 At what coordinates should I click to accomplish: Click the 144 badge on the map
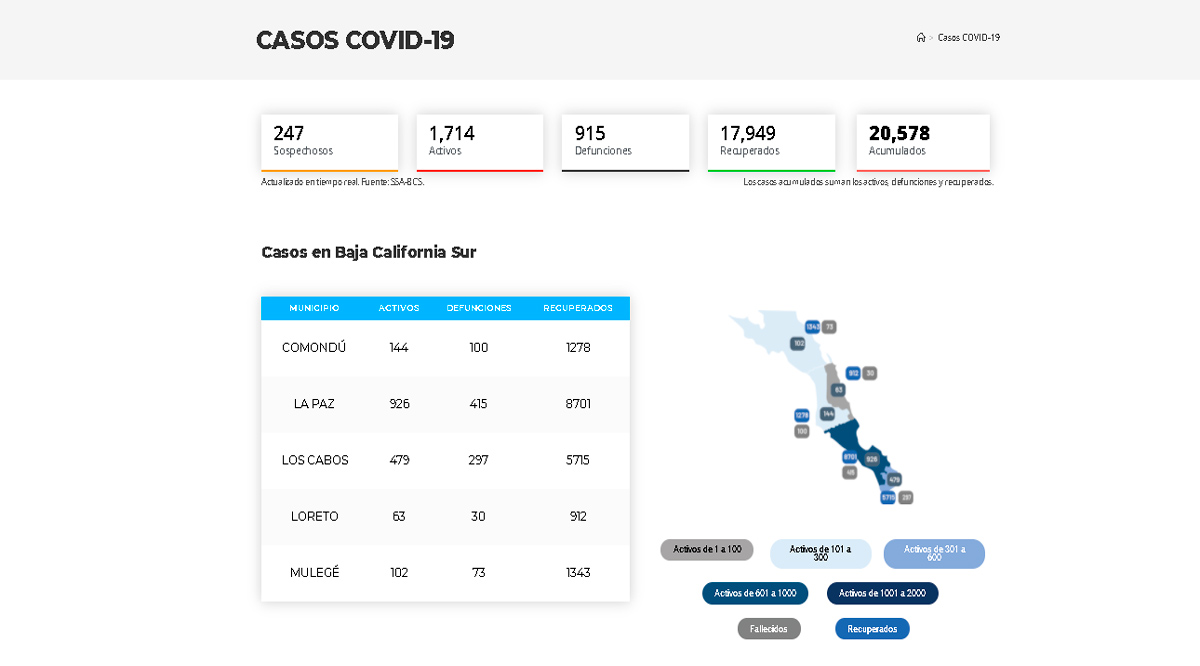[828, 414]
